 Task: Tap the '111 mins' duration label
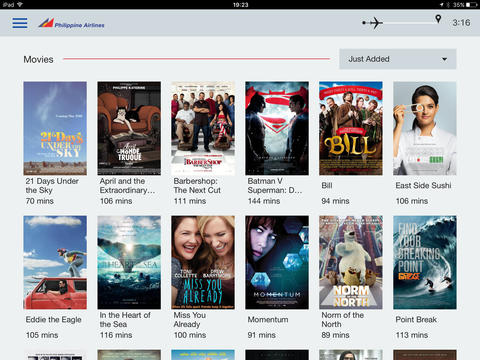pos(190,201)
